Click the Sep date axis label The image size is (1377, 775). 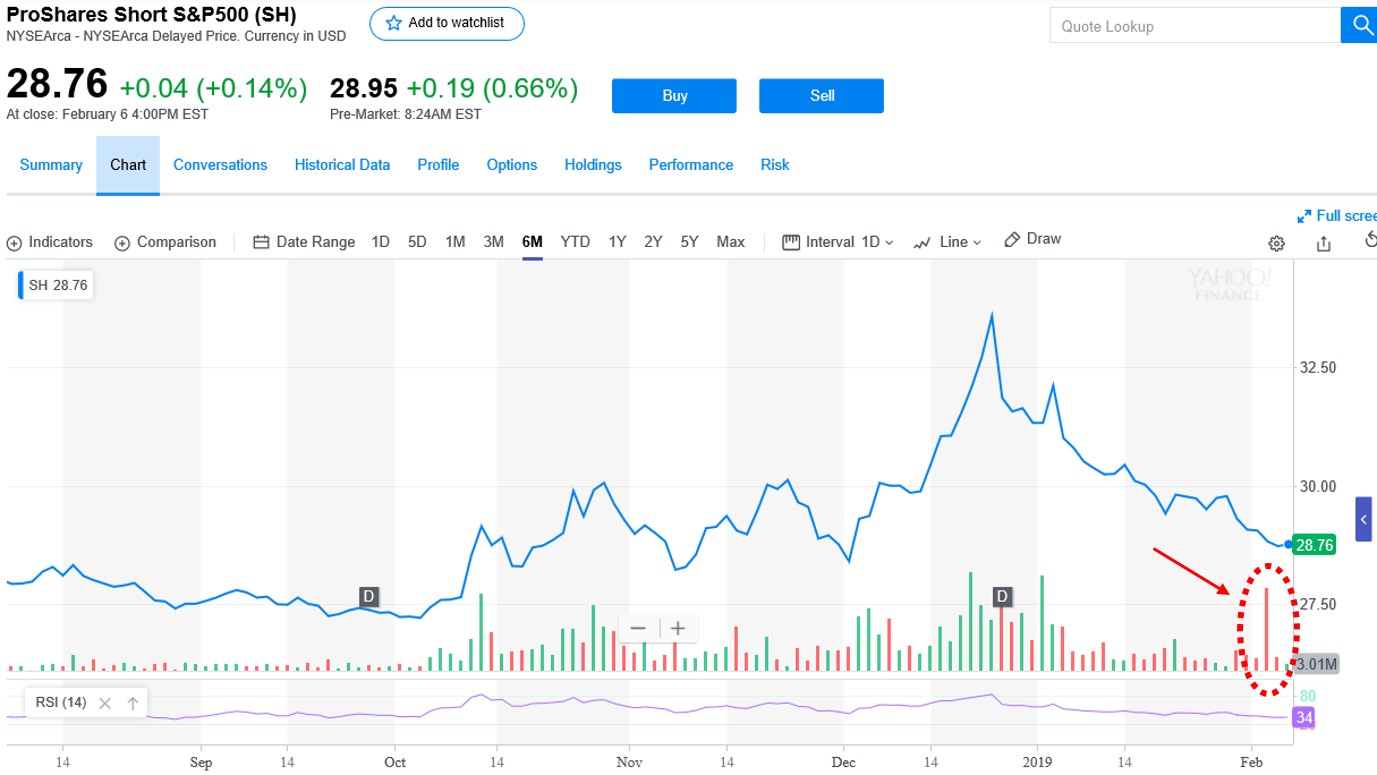pyautogui.click(x=201, y=762)
